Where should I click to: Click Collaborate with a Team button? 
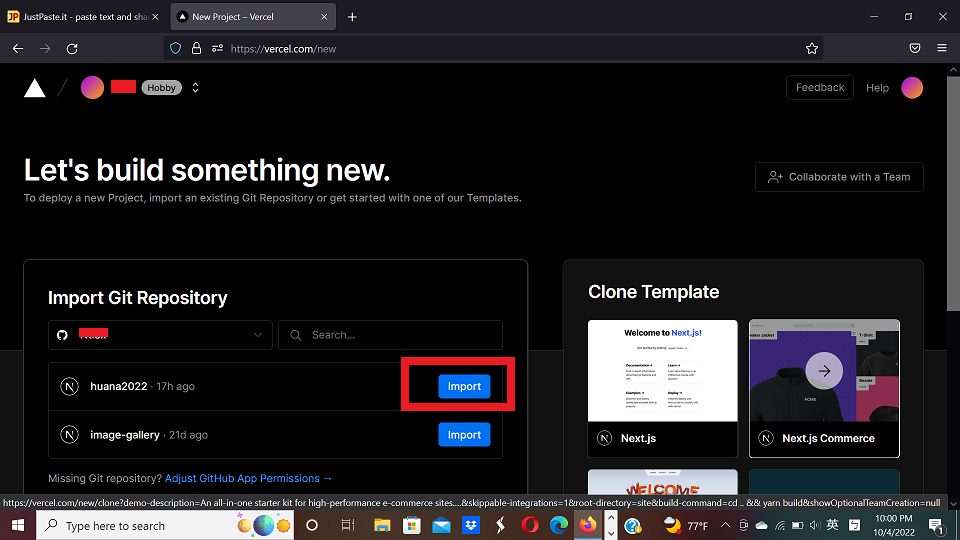(x=839, y=177)
